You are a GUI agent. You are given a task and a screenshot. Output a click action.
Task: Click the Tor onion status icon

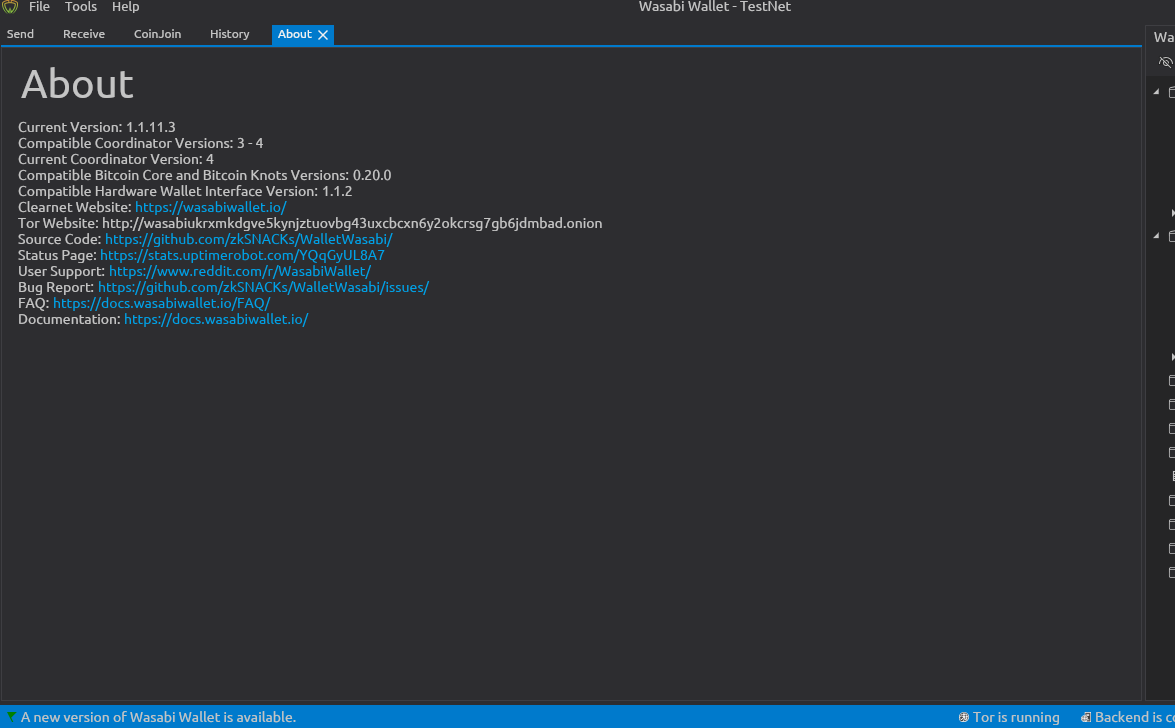pyautogui.click(x=964, y=718)
